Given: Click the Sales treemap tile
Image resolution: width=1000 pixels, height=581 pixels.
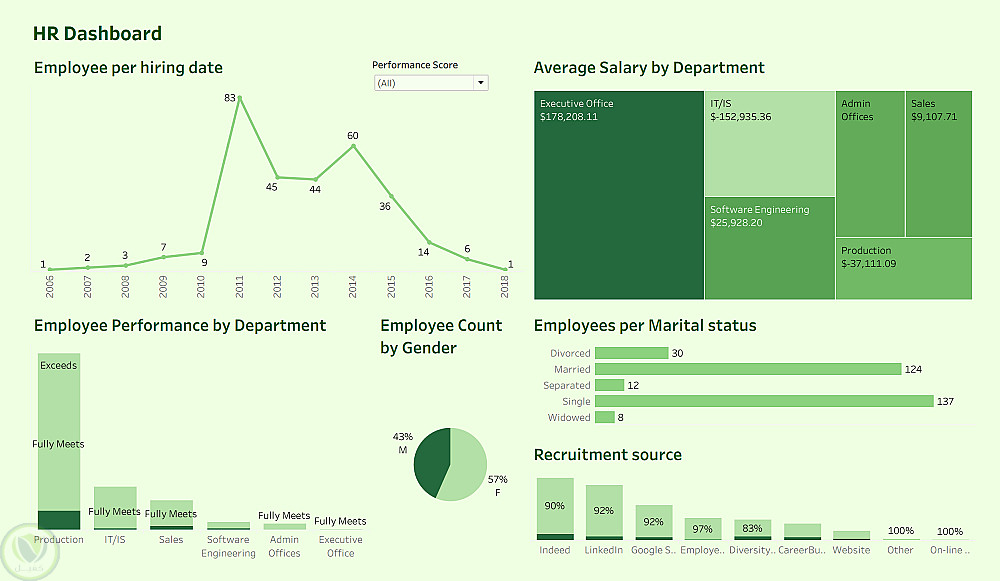Looking at the screenshot, I should click(x=939, y=164).
